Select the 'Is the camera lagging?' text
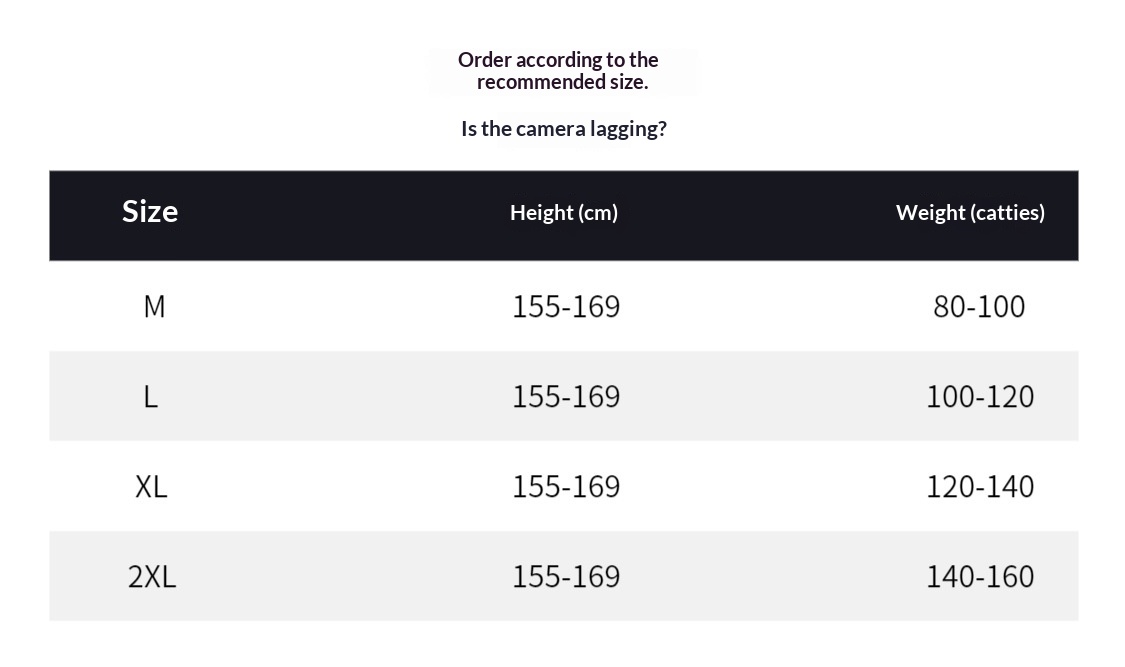1125x667 pixels. [563, 129]
